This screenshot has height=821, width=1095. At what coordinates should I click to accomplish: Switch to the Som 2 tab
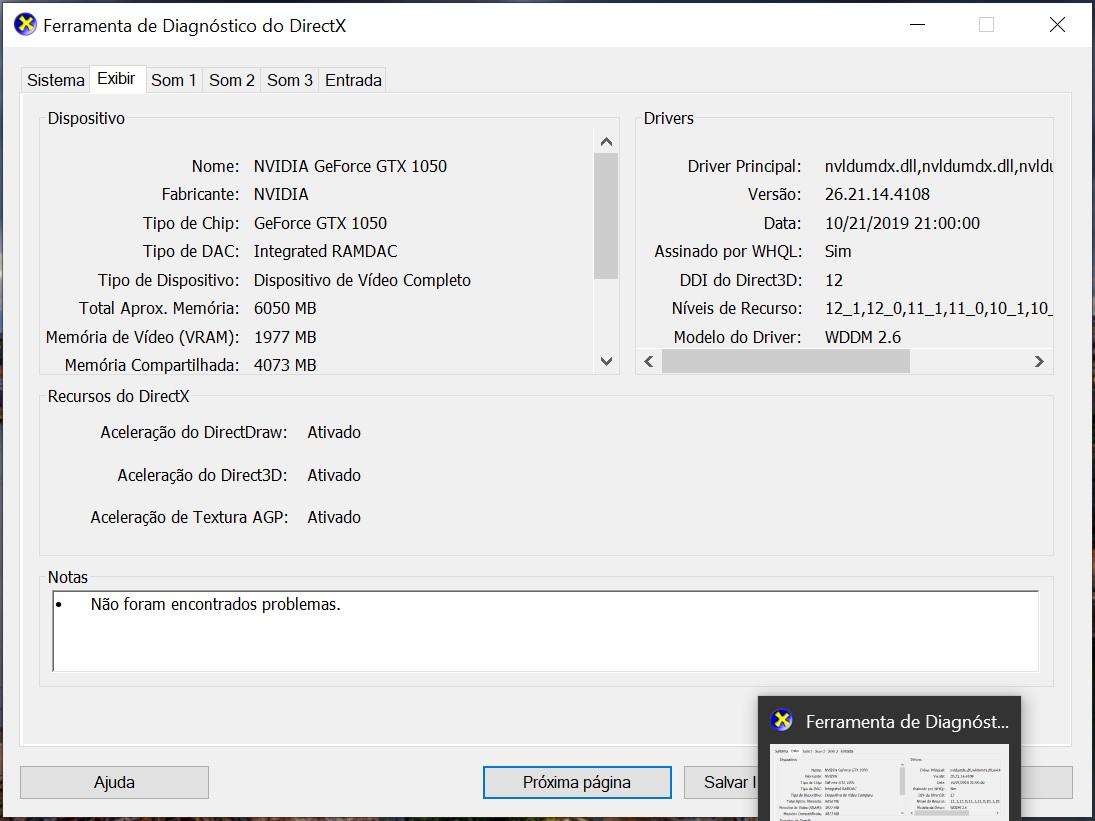(231, 80)
